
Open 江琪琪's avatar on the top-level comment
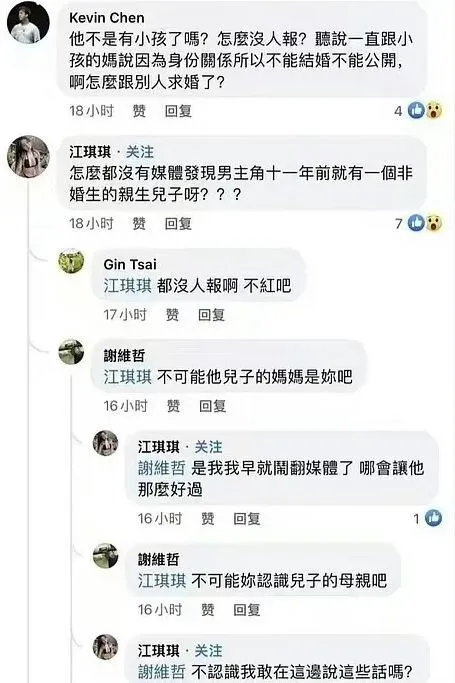(x=28, y=157)
